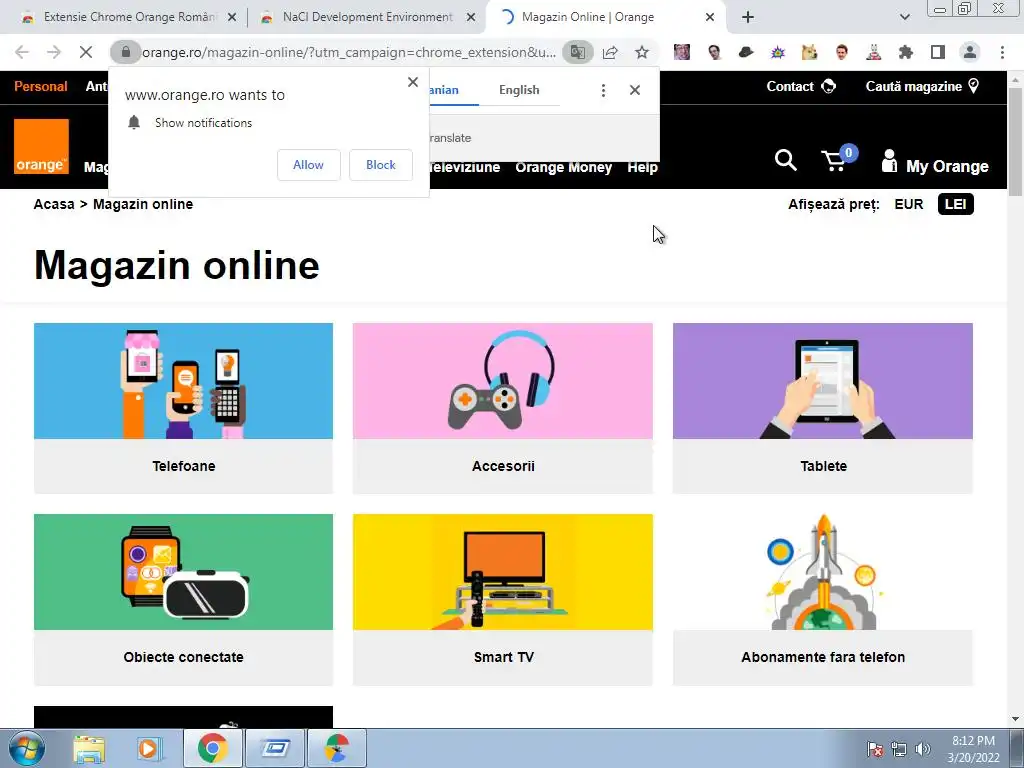The image size is (1024, 768).
Task: Show prices in LEI
Action: (955, 204)
